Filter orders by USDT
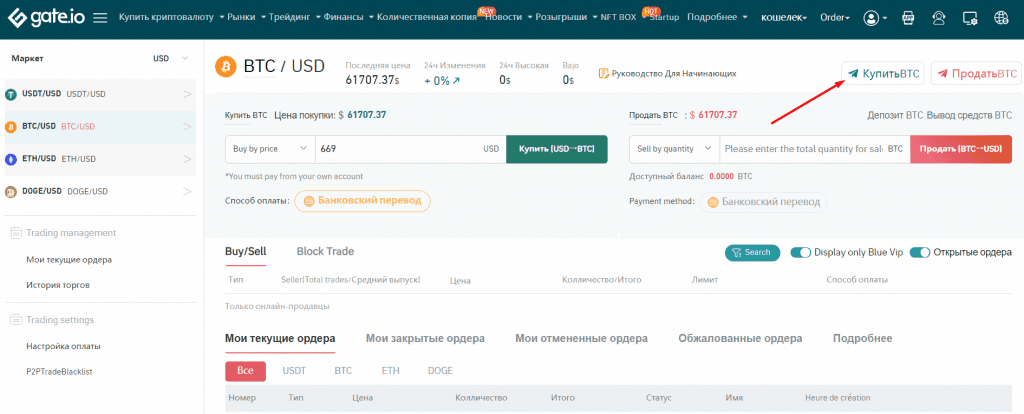 294,371
